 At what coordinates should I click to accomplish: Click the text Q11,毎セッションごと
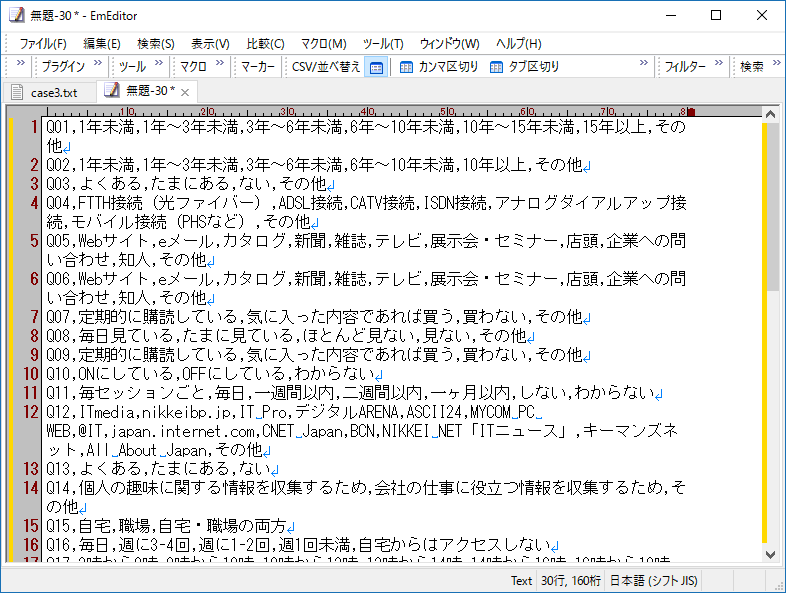click(125, 393)
